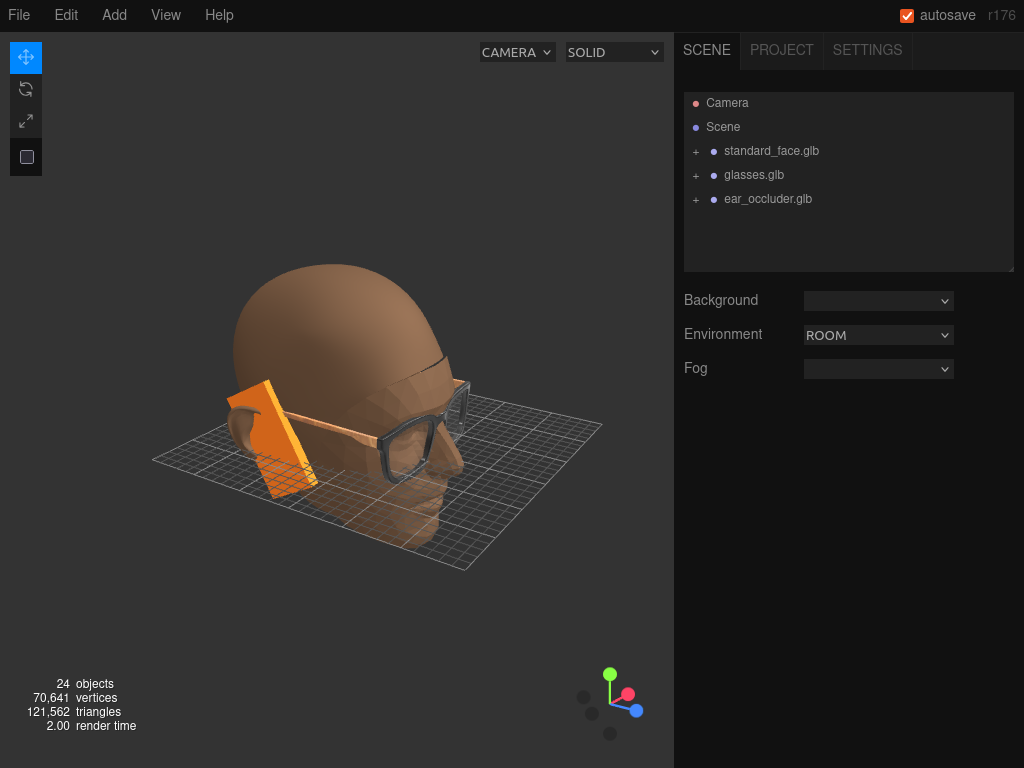Expand standard_face.glb node
Image resolution: width=1024 pixels, height=768 pixels.
[696, 152]
